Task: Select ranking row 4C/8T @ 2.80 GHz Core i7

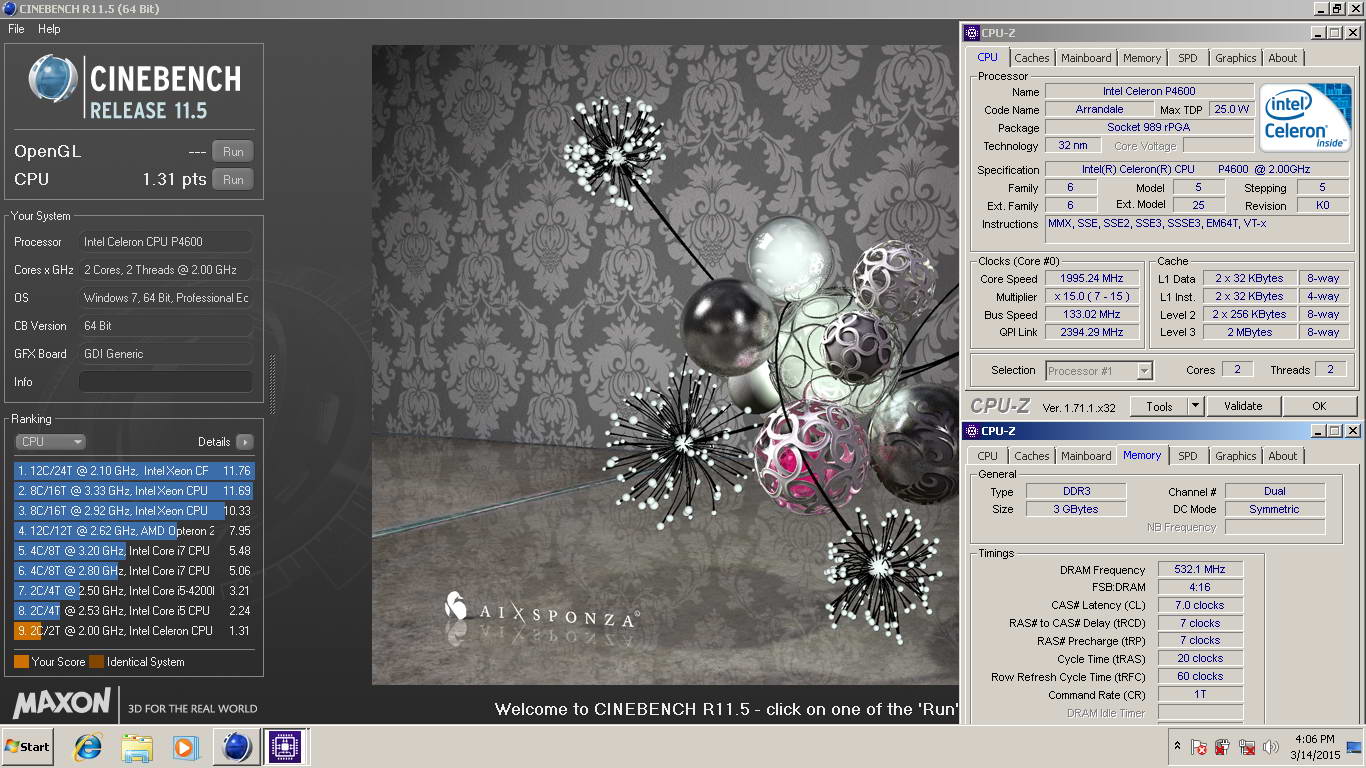Action: tap(134, 571)
